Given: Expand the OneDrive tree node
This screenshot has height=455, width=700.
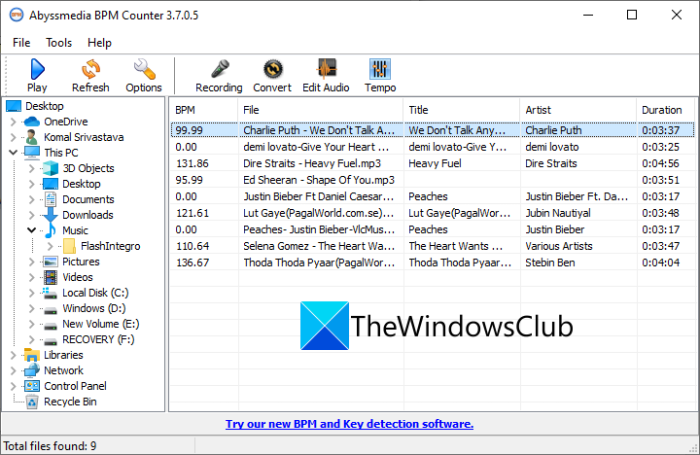Looking at the screenshot, I should (x=13, y=121).
